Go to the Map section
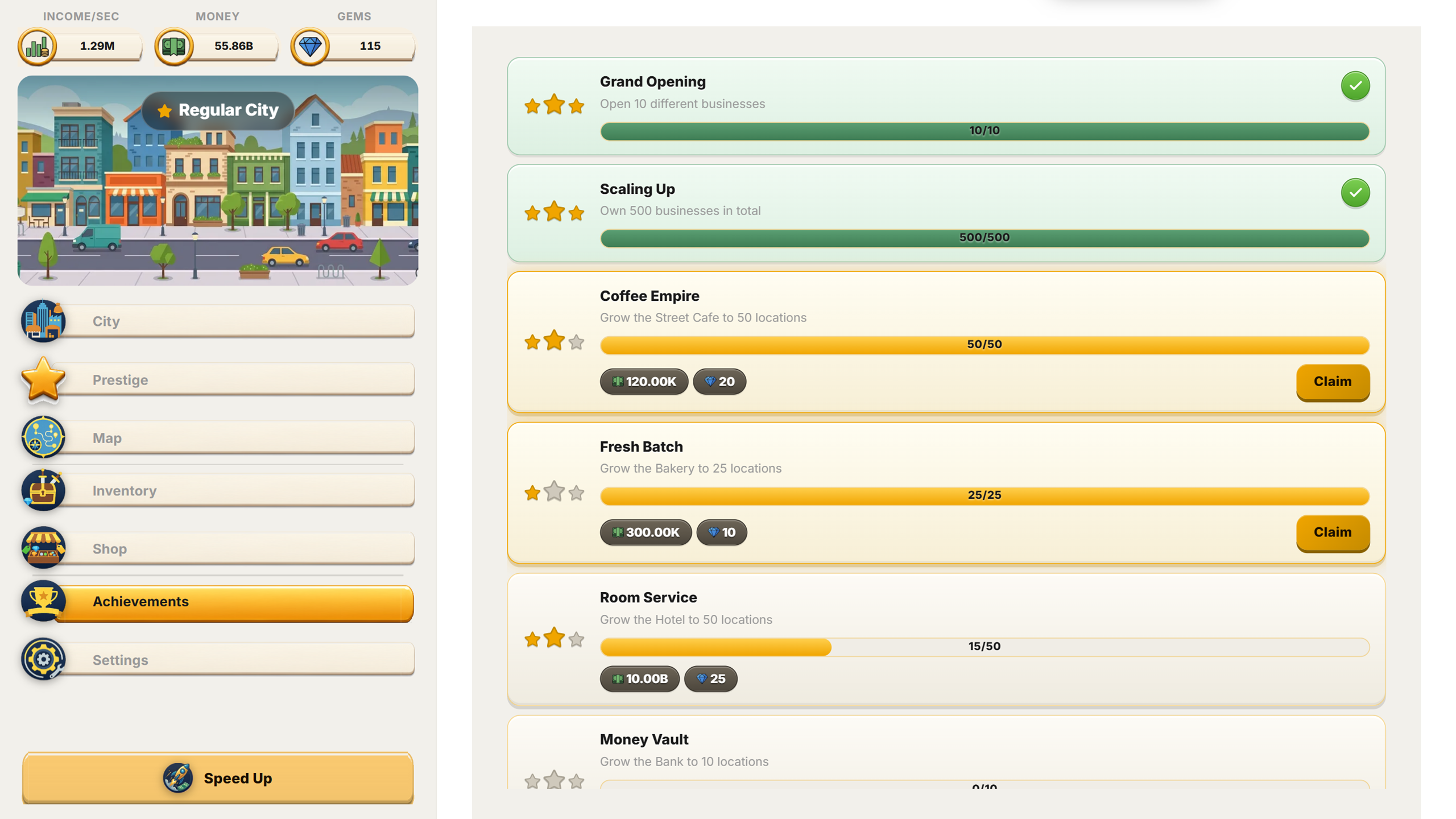Screen dimensions: 1456x819 218,437
